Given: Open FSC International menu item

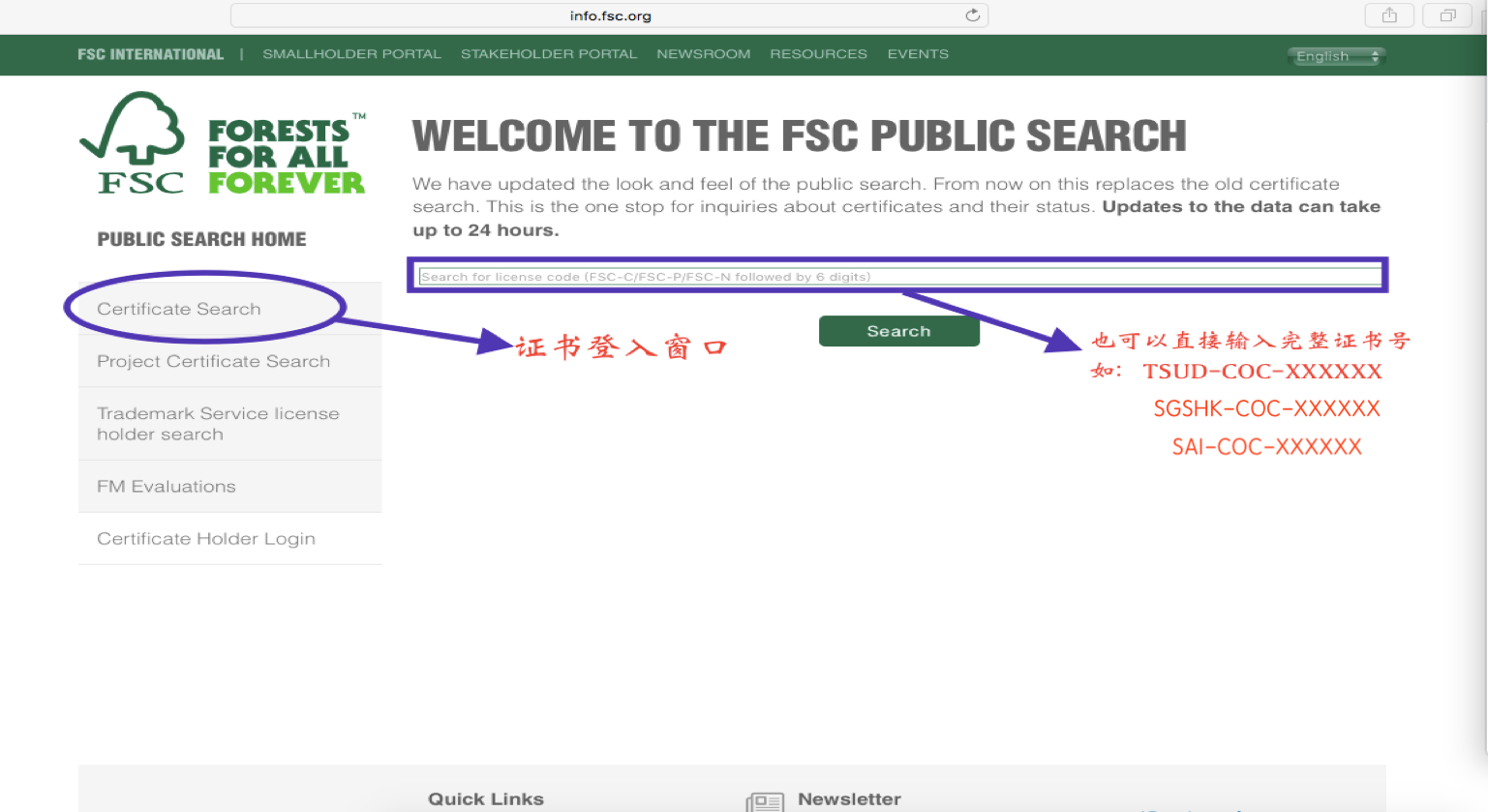Looking at the screenshot, I should click(151, 54).
